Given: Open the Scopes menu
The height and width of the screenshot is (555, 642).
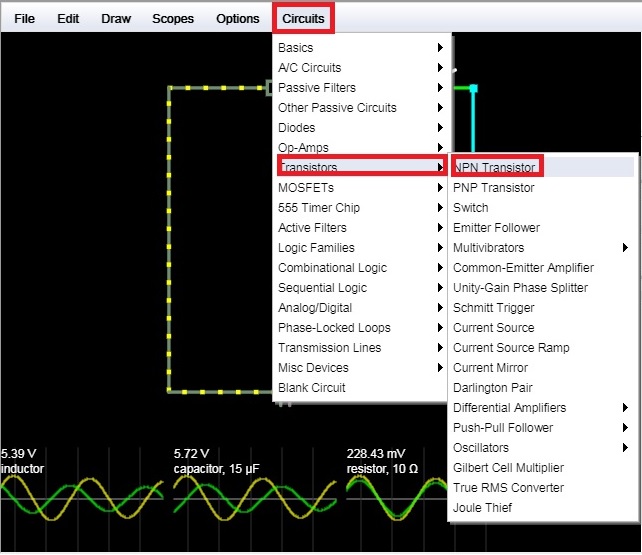Looking at the screenshot, I should (x=173, y=19).
